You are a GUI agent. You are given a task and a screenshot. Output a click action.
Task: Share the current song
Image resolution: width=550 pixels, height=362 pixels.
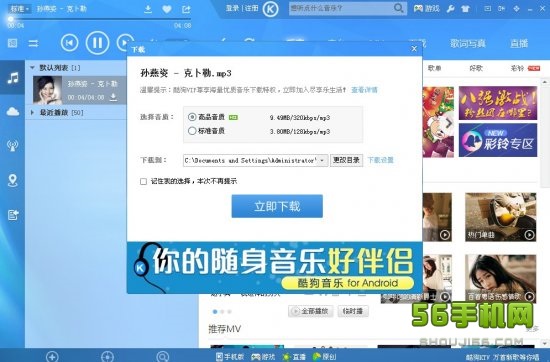pos(186,9)
